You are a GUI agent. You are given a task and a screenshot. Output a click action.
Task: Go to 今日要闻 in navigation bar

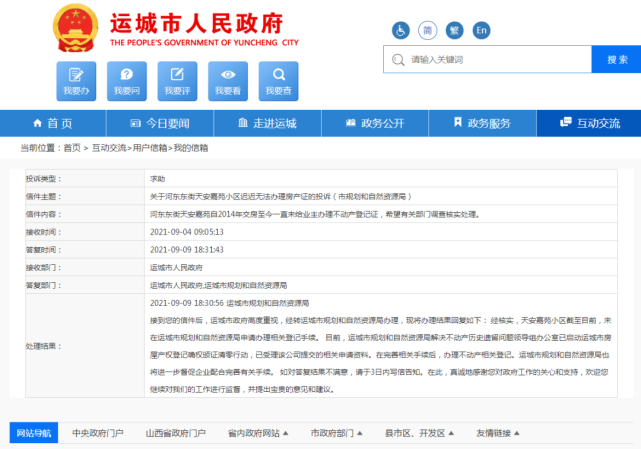pos(160,123)
